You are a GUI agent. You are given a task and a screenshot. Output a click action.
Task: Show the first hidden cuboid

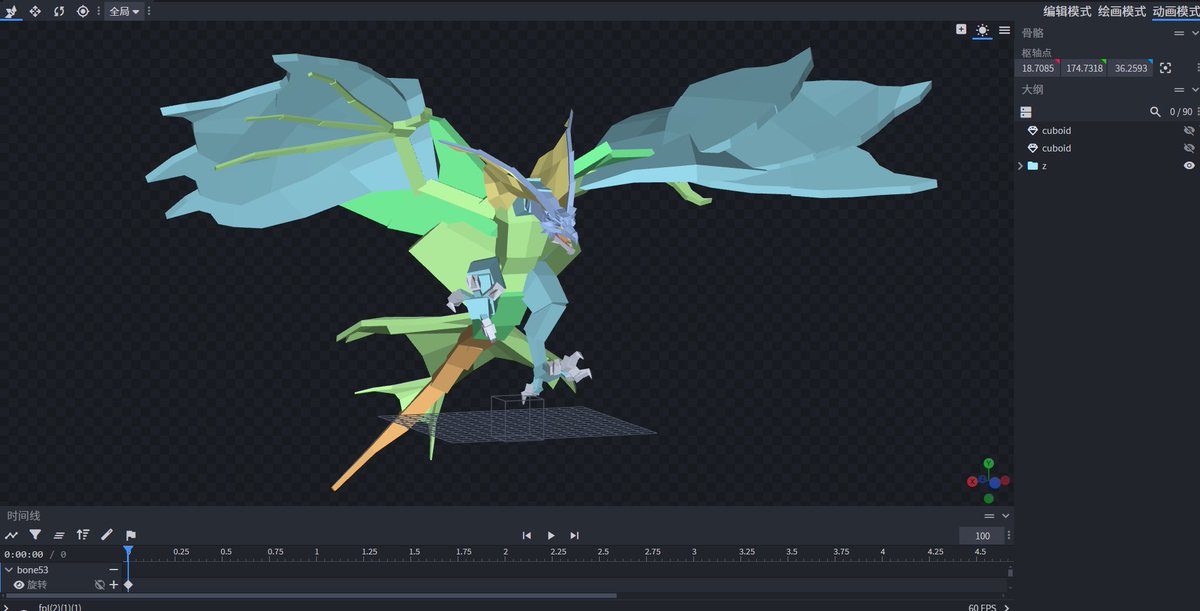click(x=1189, y=131)
